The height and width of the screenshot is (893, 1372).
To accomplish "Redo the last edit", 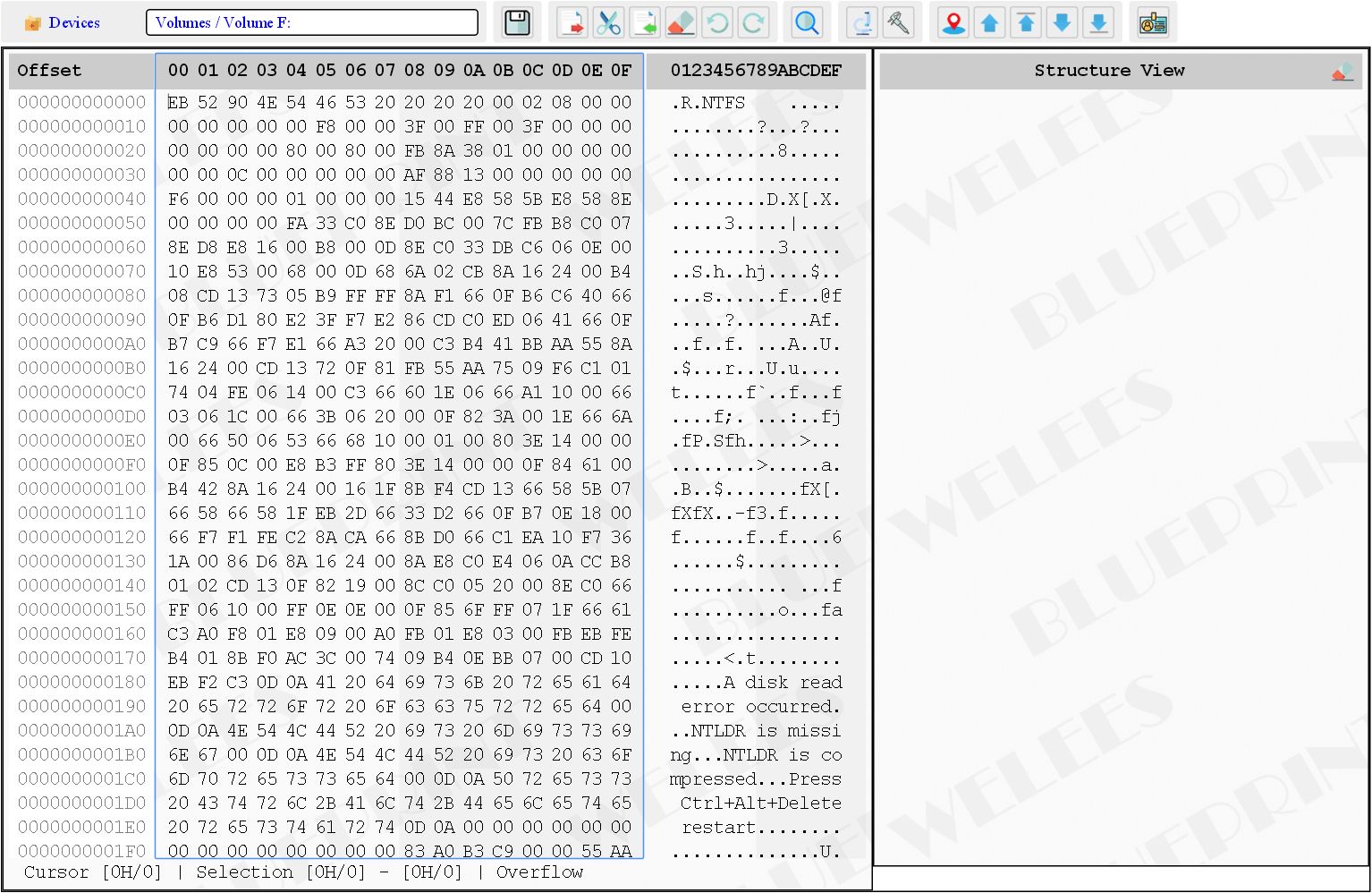I will [754, 22].
